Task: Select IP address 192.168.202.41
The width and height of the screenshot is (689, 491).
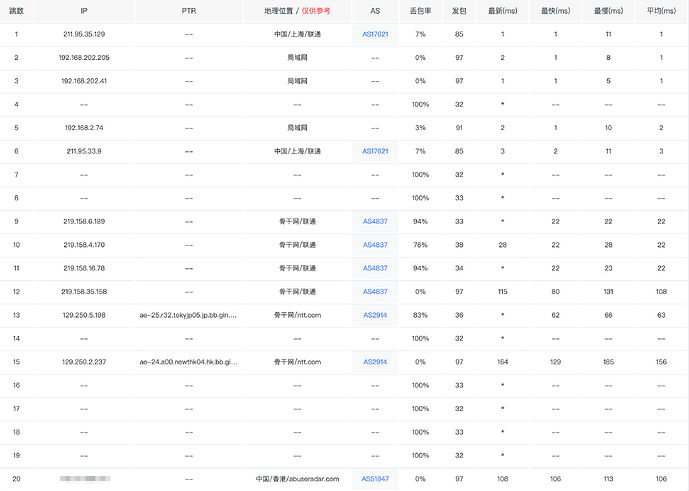Action: pos(84,81)
